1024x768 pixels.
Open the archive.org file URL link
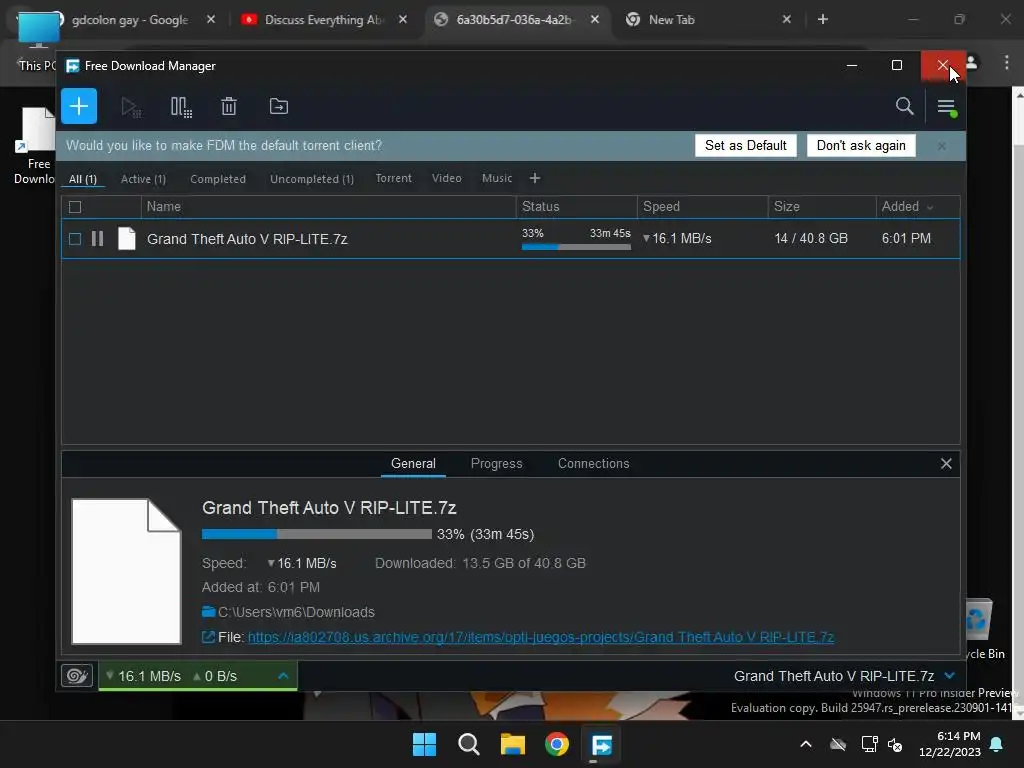541,637
